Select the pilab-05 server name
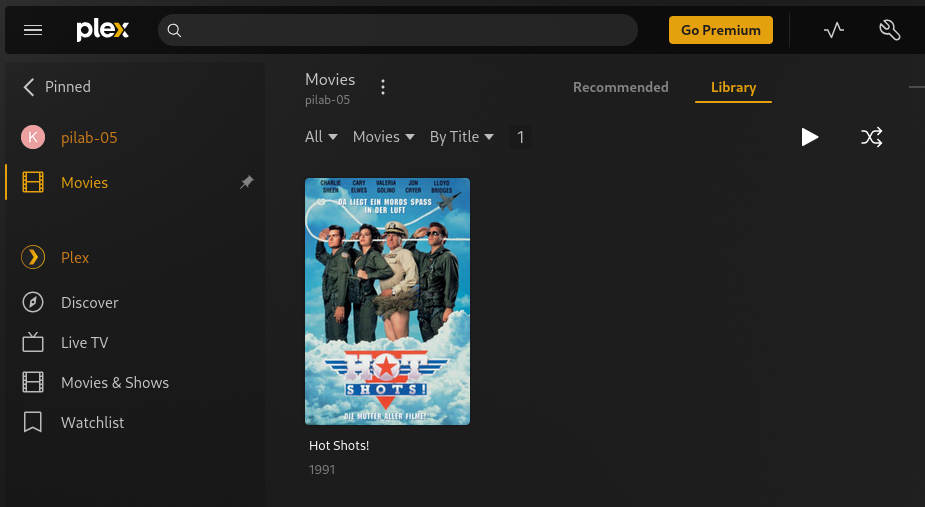This screenshot has width=925, height=507. 89,138
